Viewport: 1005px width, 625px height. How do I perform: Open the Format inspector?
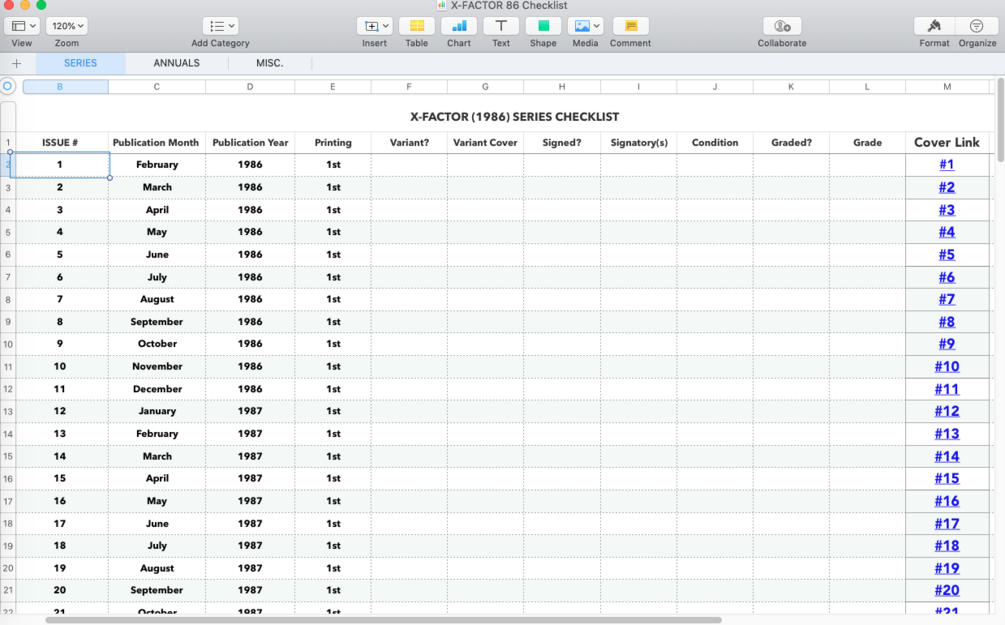934,26
